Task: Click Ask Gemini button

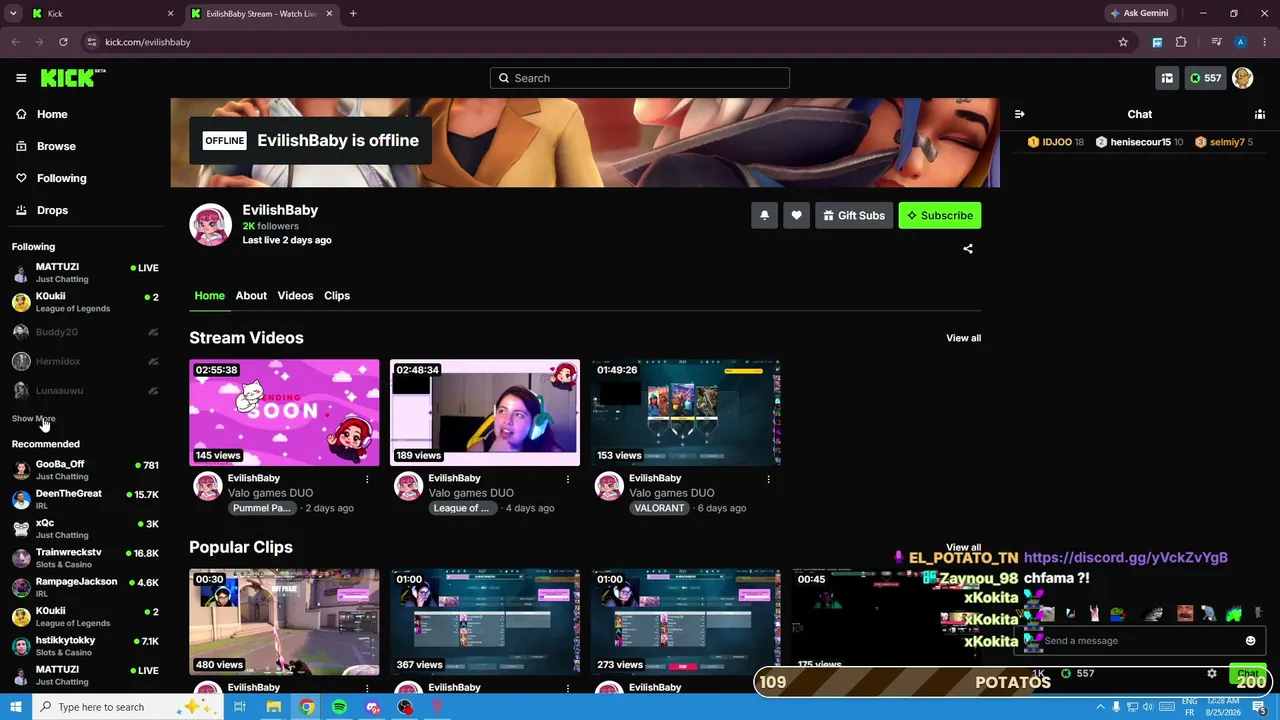Action: (x=1139, y=14)
